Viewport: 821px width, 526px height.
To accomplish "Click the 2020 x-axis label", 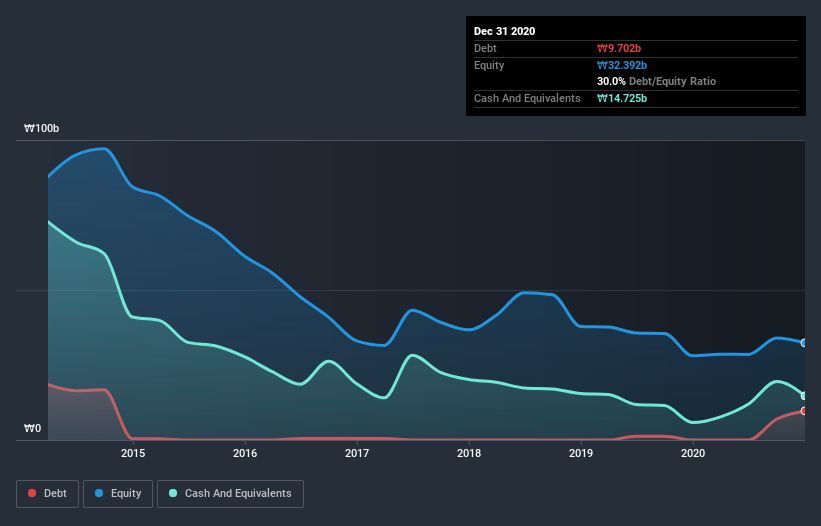I will coord(693,453).
